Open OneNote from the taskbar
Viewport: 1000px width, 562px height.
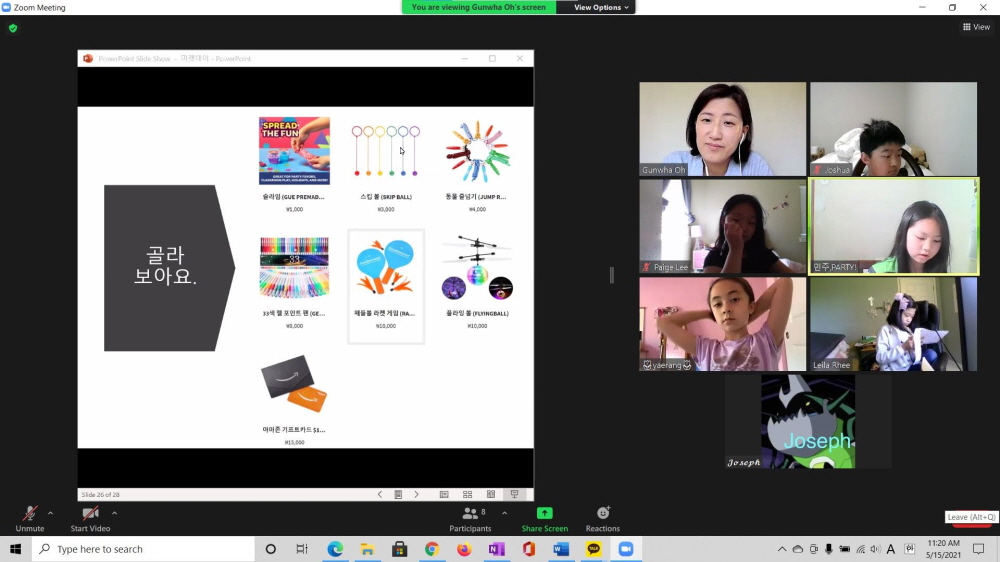pyautogui.click(x=496, y=549)
